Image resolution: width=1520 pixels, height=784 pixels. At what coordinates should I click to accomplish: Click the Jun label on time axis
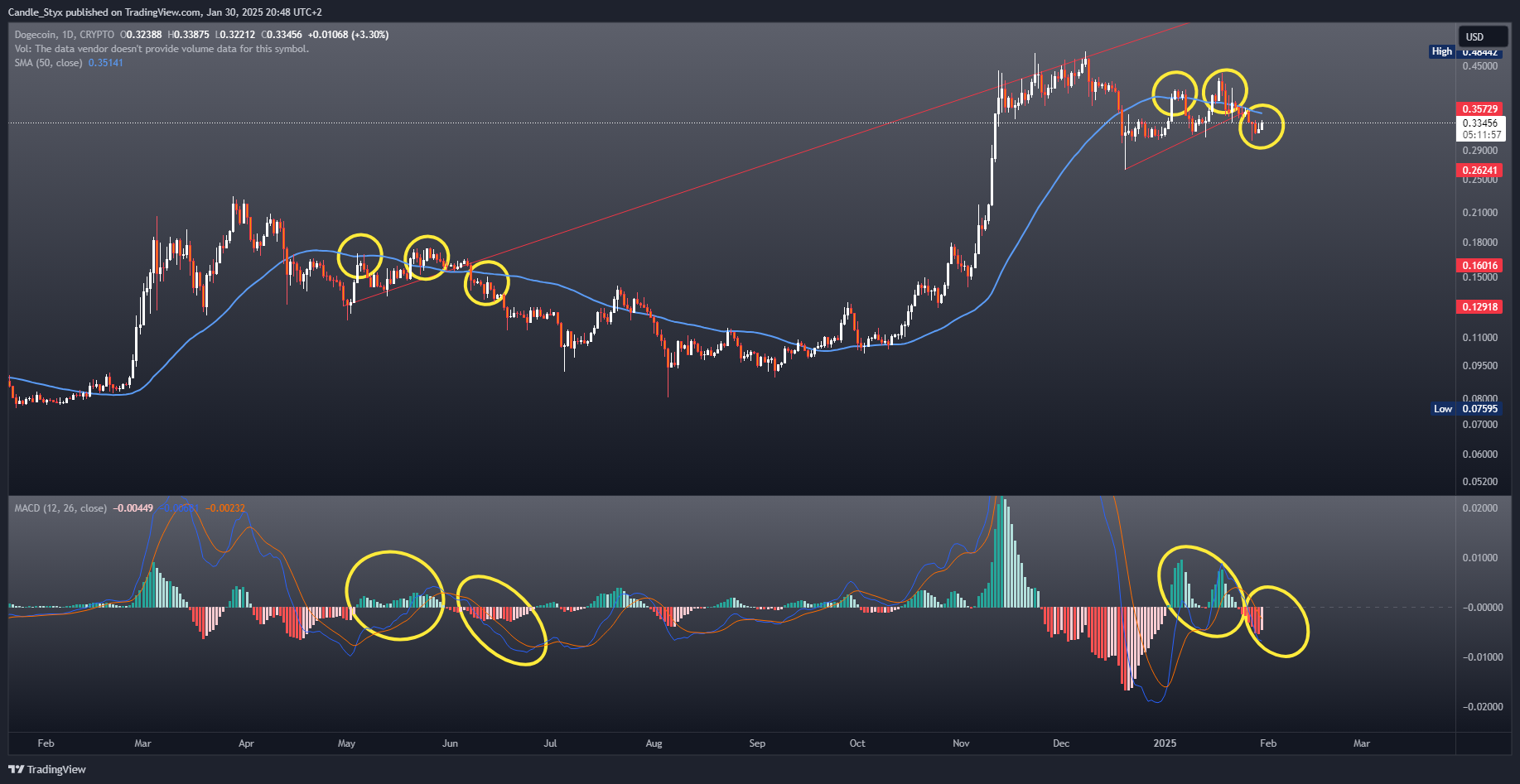coord(450,743)
